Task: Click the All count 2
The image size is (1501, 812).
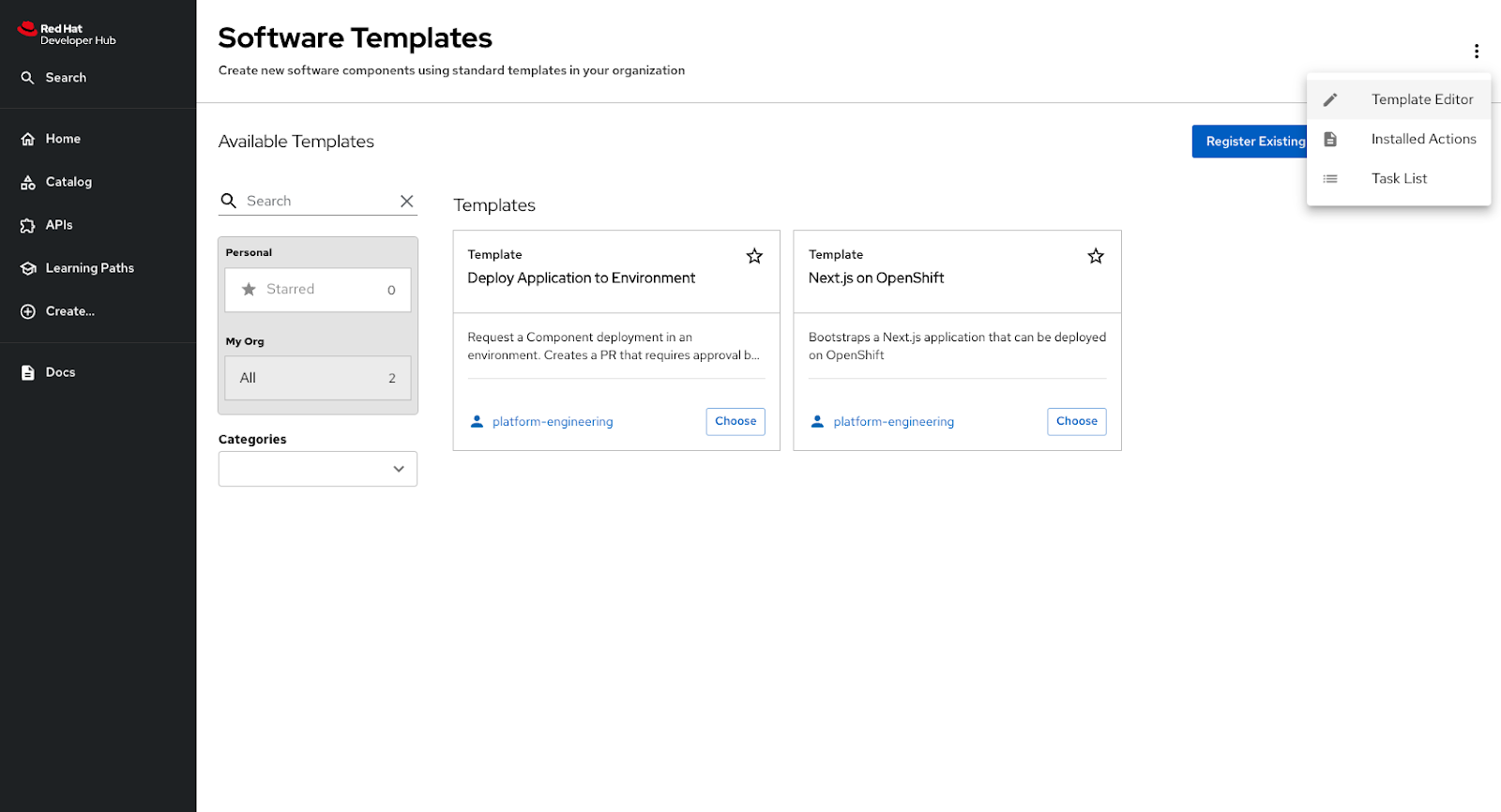Action: pyautogui.click(x=392, y=378)
